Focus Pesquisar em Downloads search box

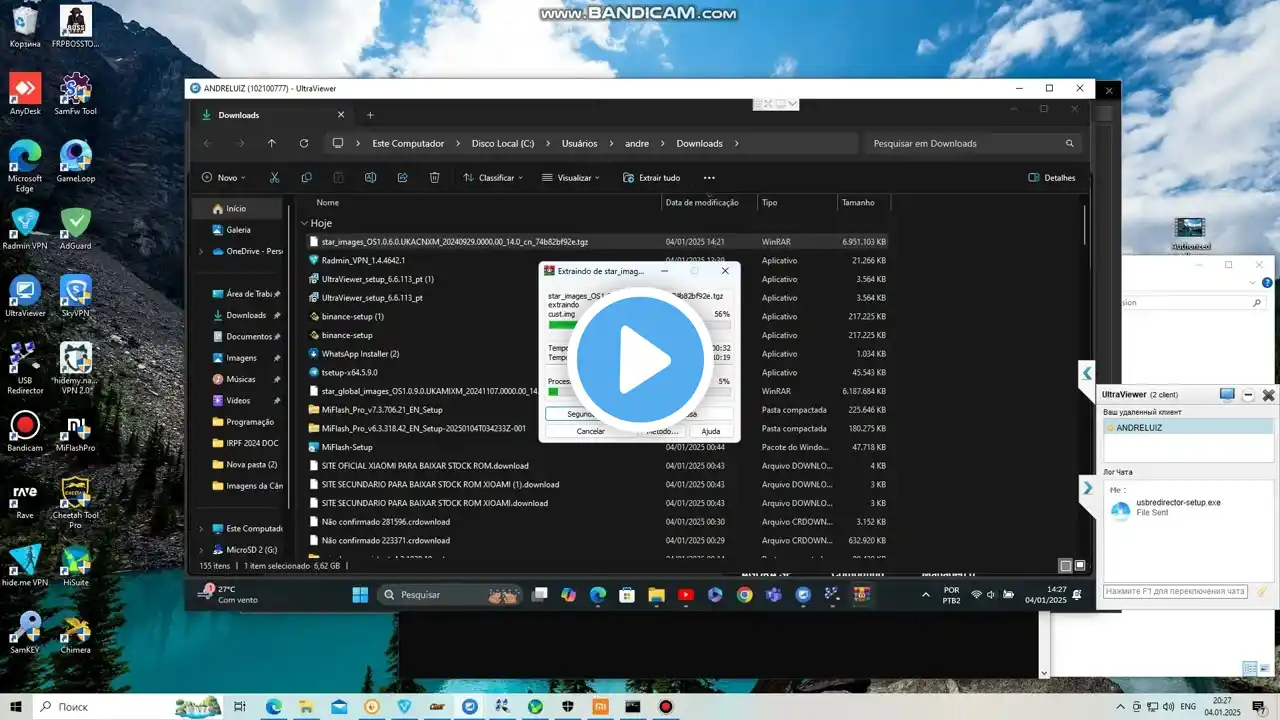[x=972, y=143]
